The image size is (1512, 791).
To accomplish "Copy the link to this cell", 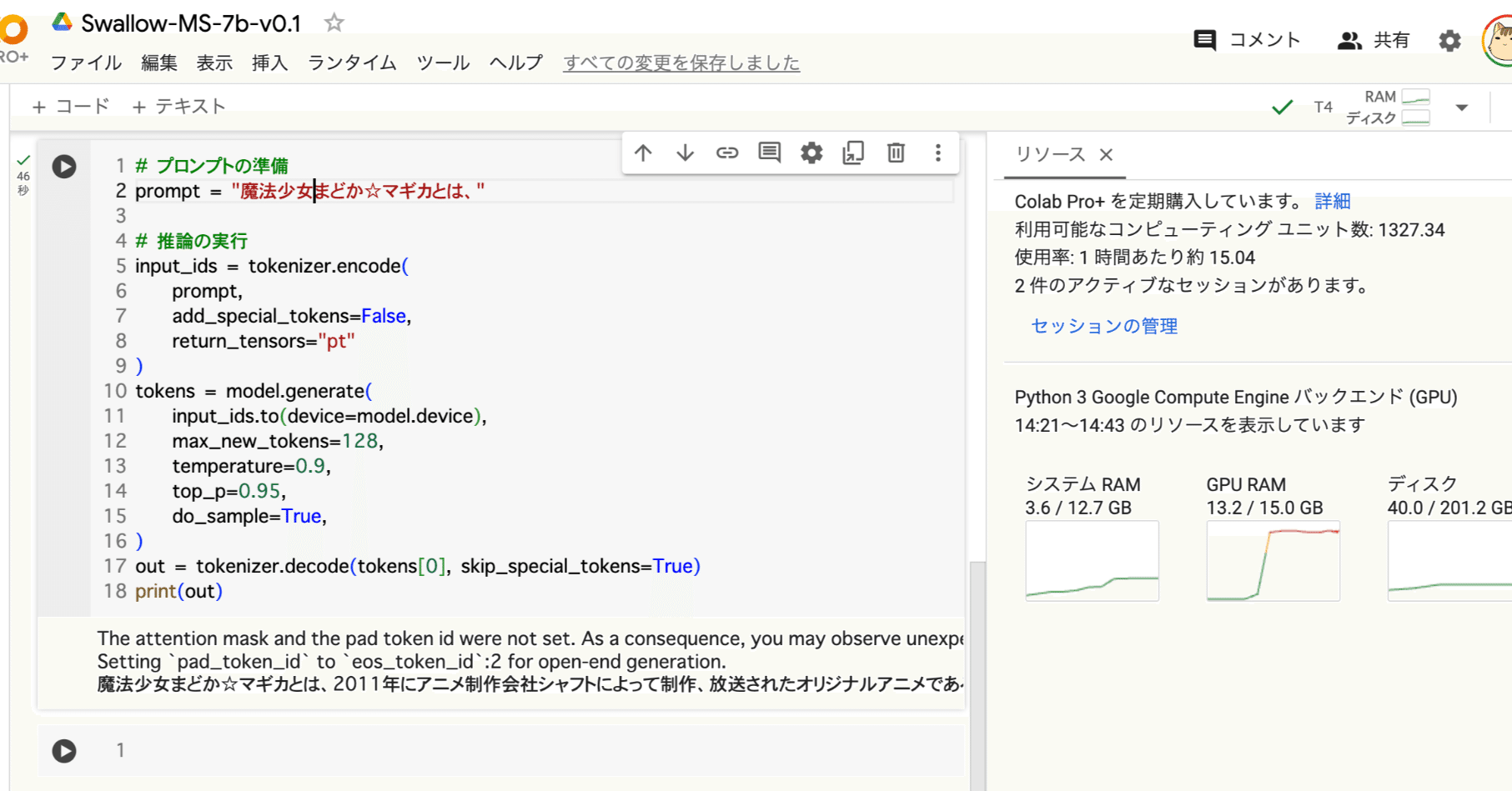I will coord(727,153).
